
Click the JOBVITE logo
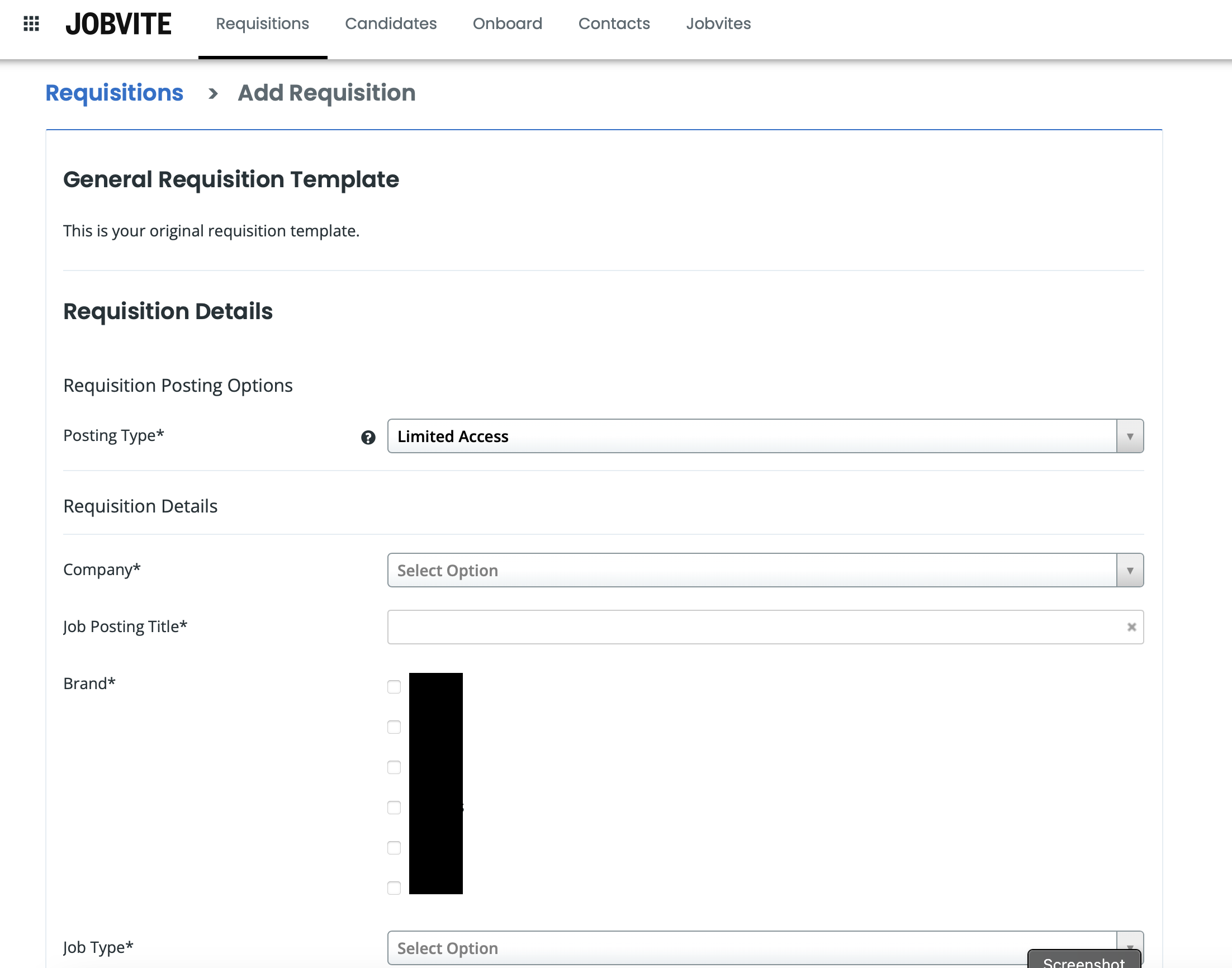pyautogui.click(x=119, y=24)
